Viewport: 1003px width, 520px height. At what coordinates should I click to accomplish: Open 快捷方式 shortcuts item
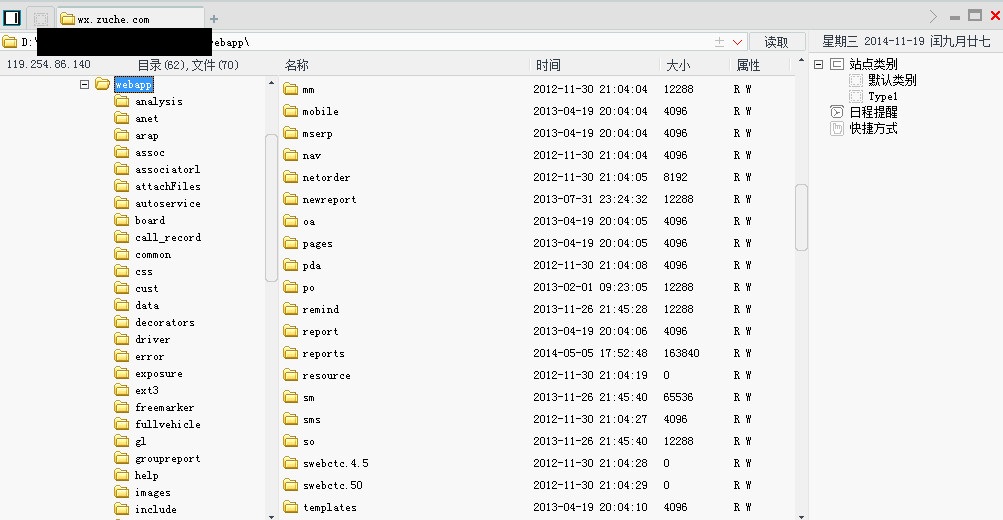point(873,128)
